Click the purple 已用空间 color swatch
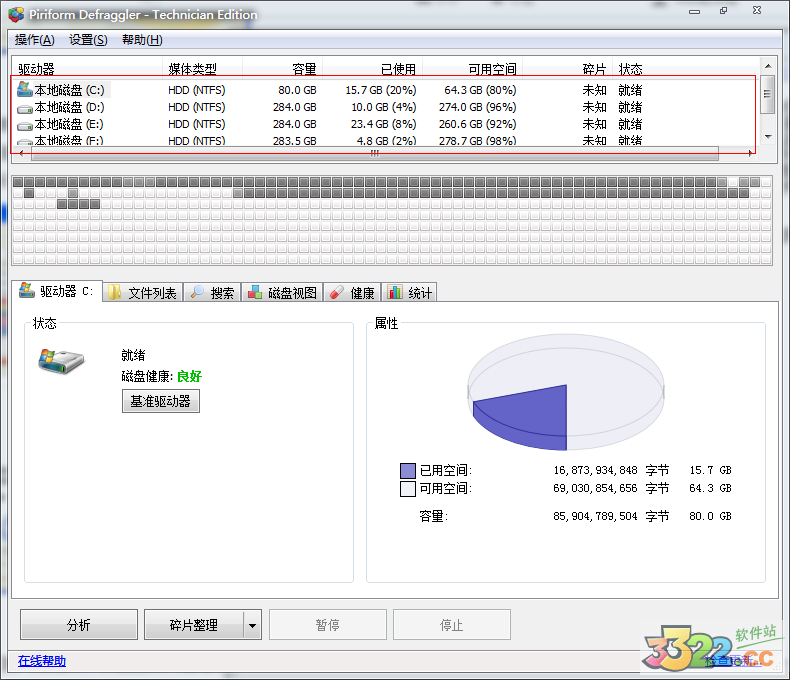790x680 pixels. (x=408, y=470)
